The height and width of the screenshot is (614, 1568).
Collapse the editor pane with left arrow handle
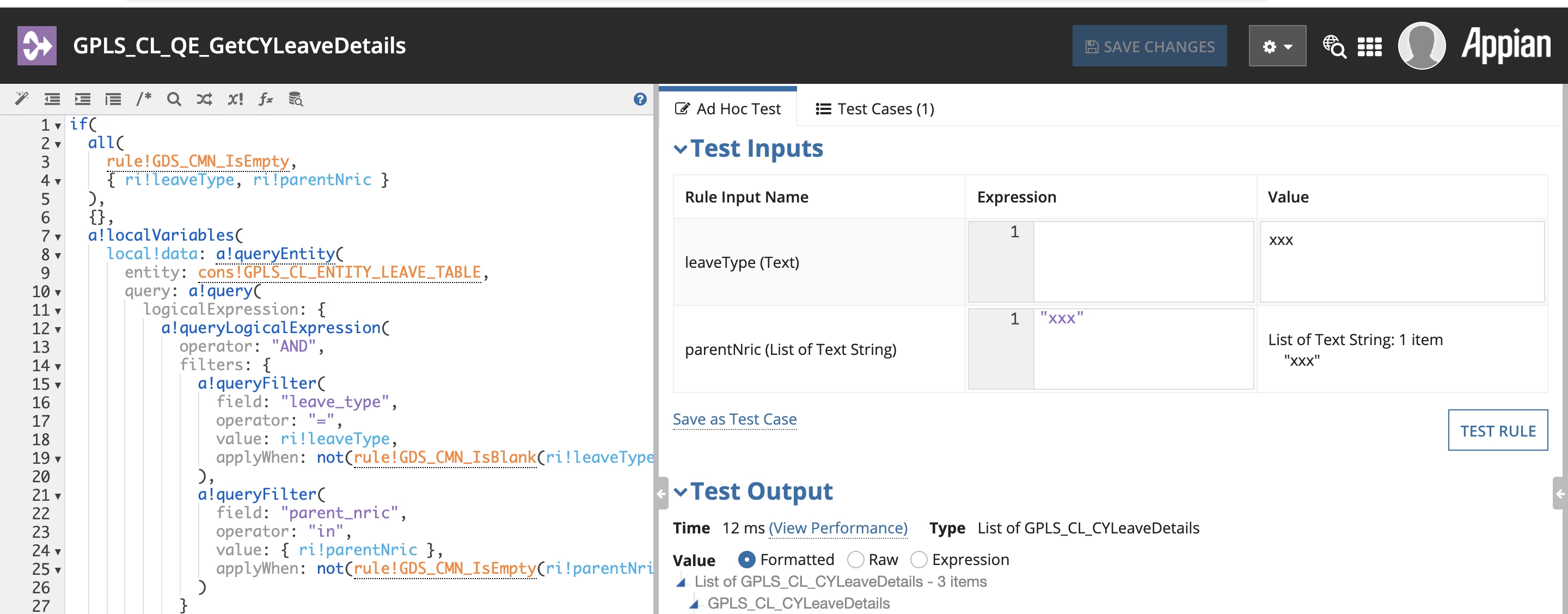tap(661, 494)
